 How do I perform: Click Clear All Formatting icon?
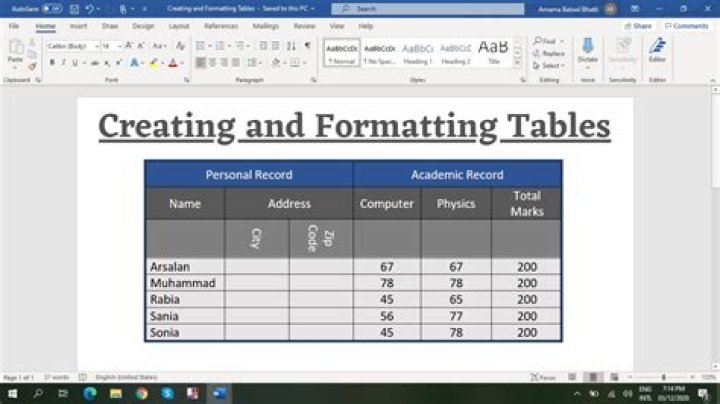click(x=180, y=46)
